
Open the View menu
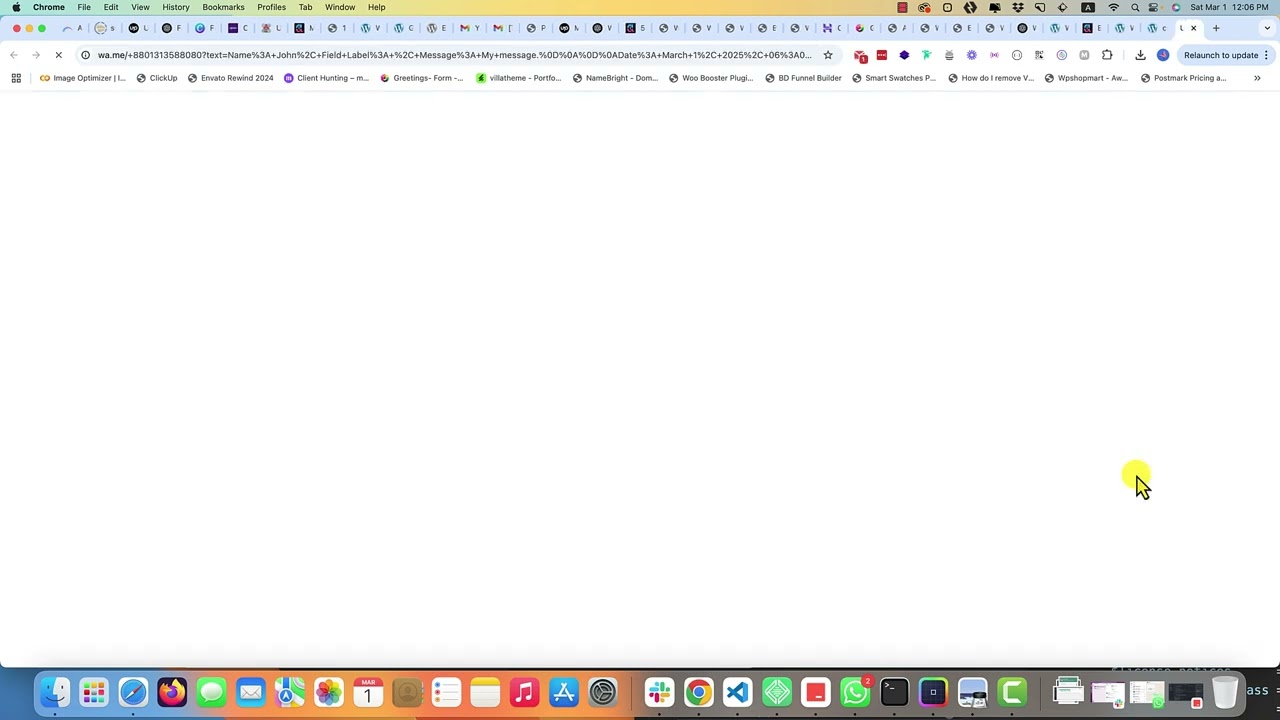[x=140, y=7]
